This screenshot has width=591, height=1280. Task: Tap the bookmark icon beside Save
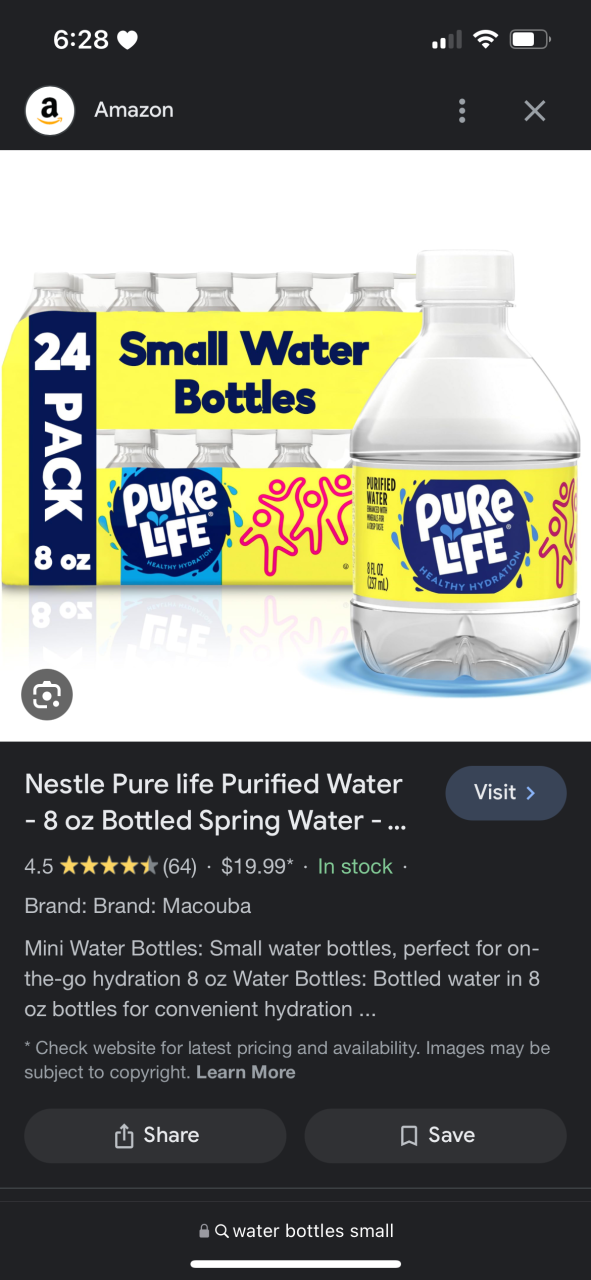(408, 1135)
